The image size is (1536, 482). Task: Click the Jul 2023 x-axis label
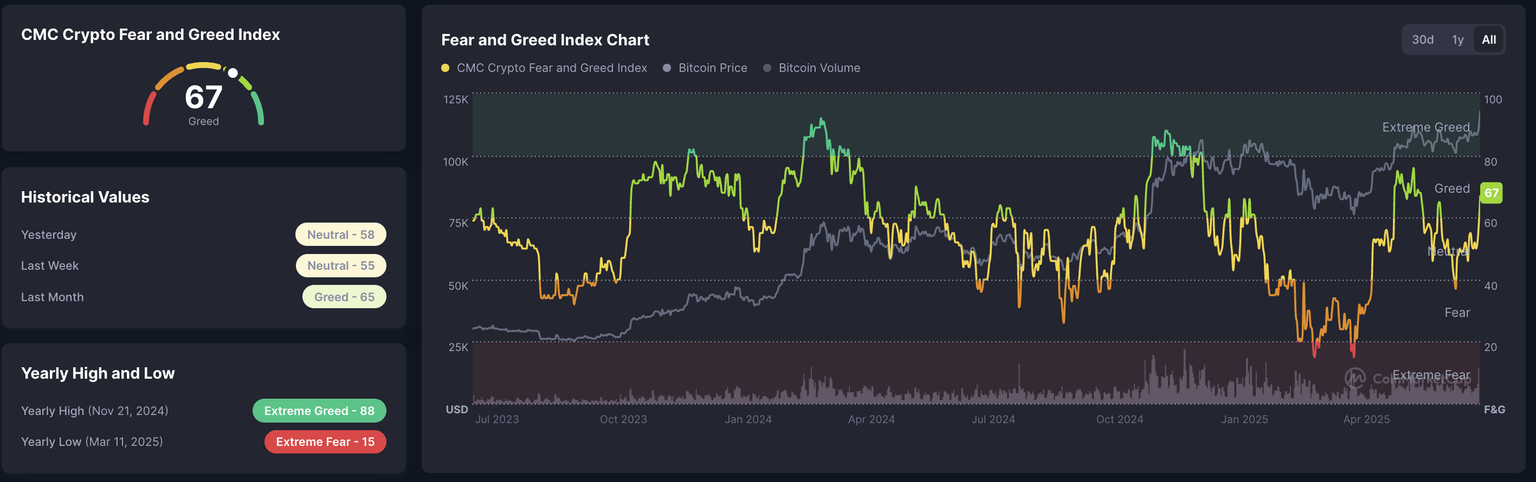click(497, 420)
